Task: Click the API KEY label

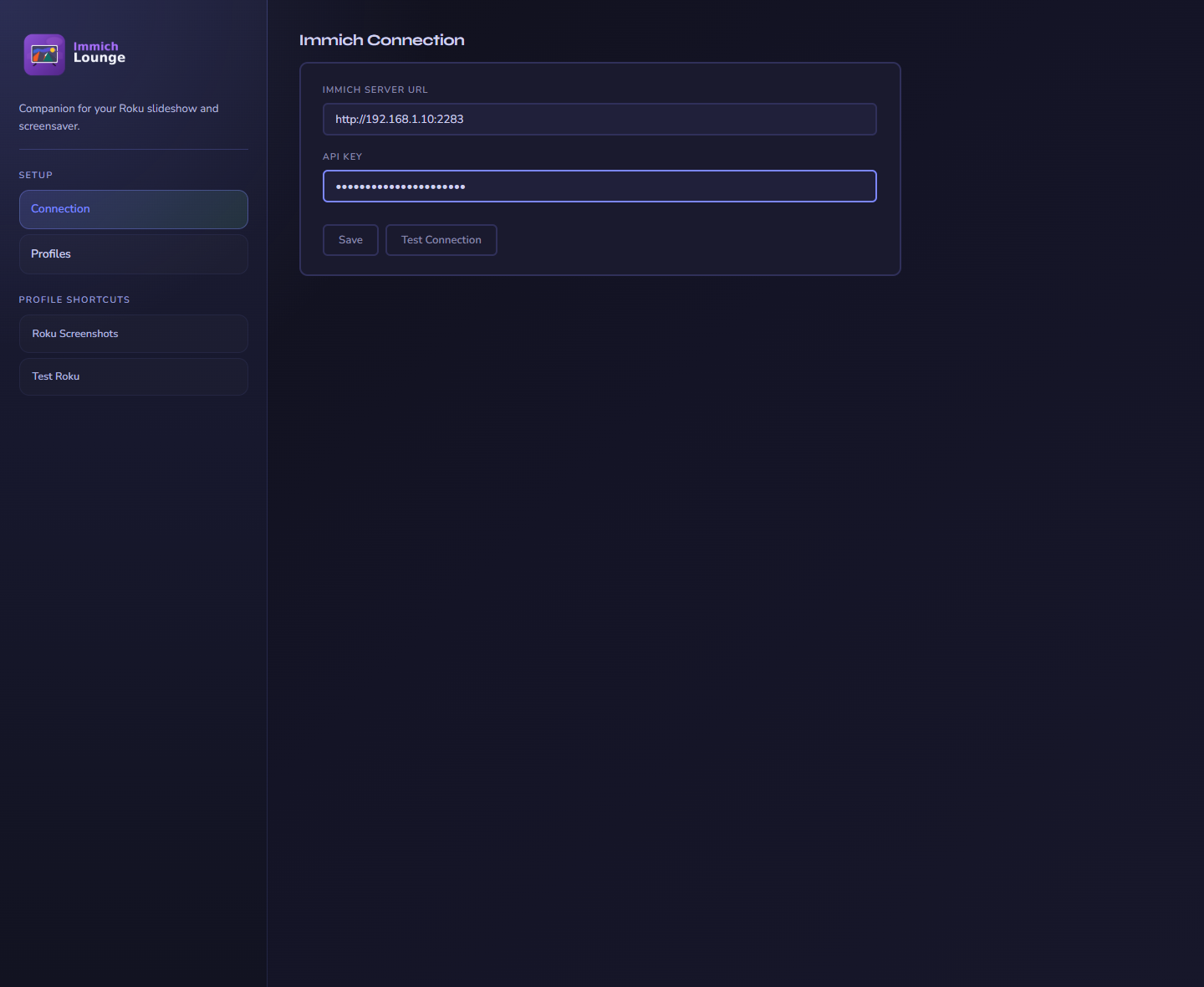Action: click(x=342, y=156)
